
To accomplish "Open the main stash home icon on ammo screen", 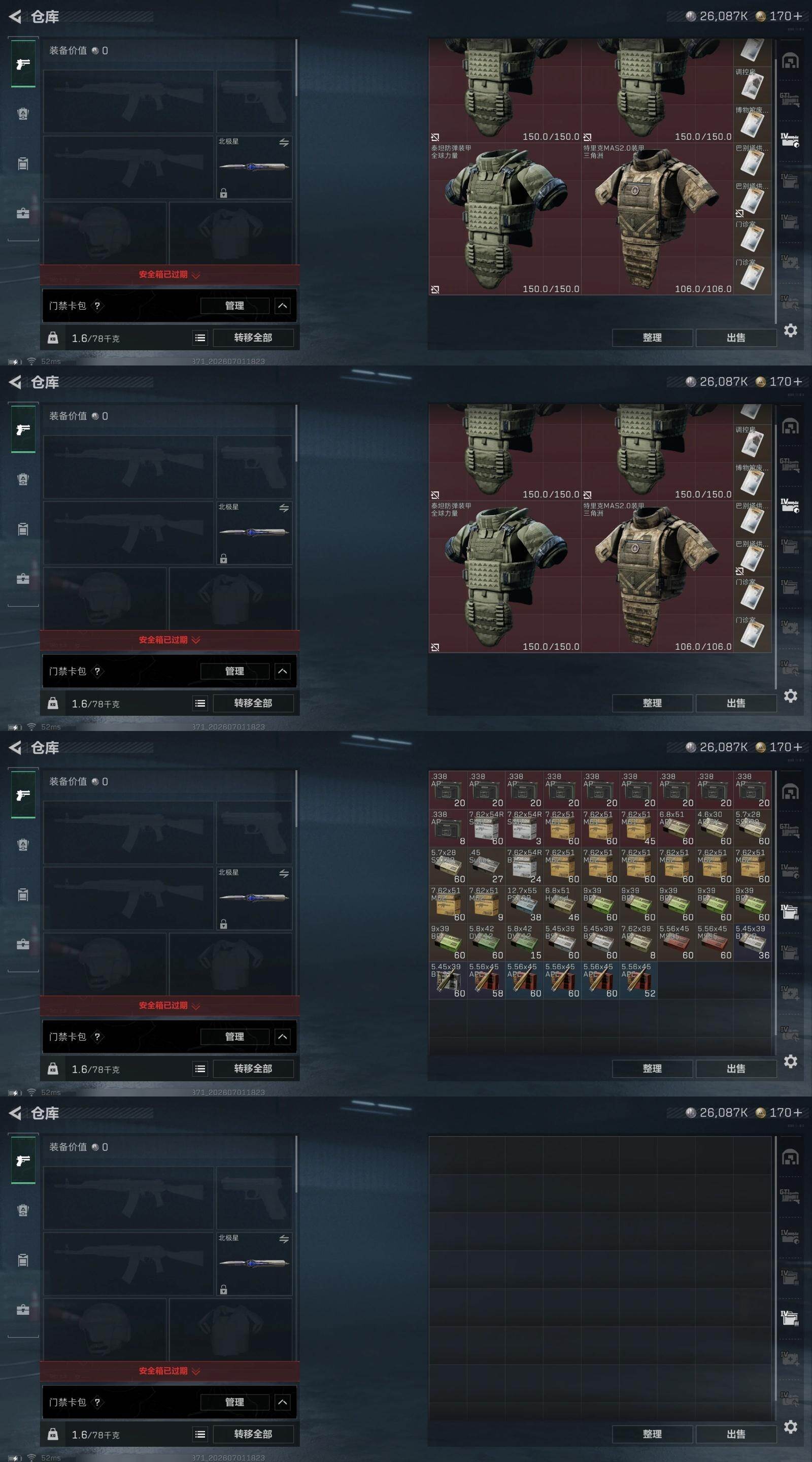I will click(x=791, y=792).
